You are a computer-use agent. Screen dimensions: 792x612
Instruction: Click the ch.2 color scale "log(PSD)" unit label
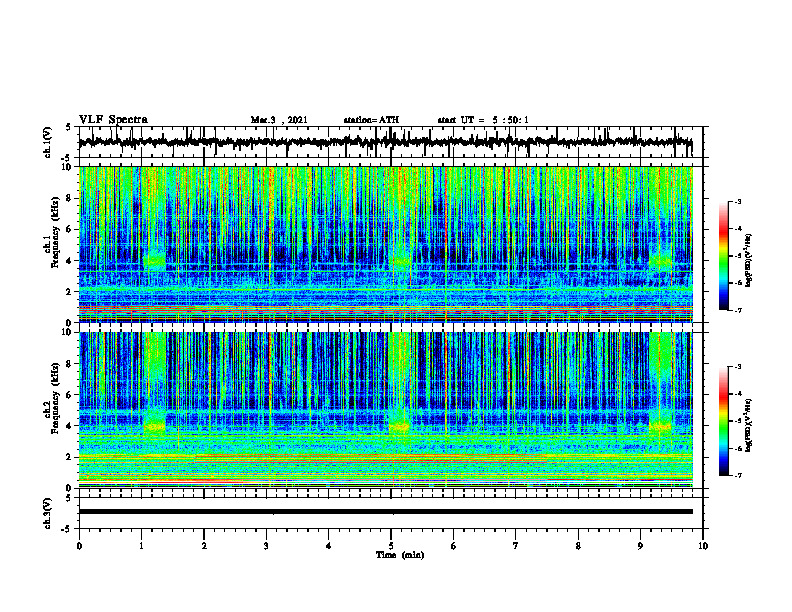click(x=749, y=425)
